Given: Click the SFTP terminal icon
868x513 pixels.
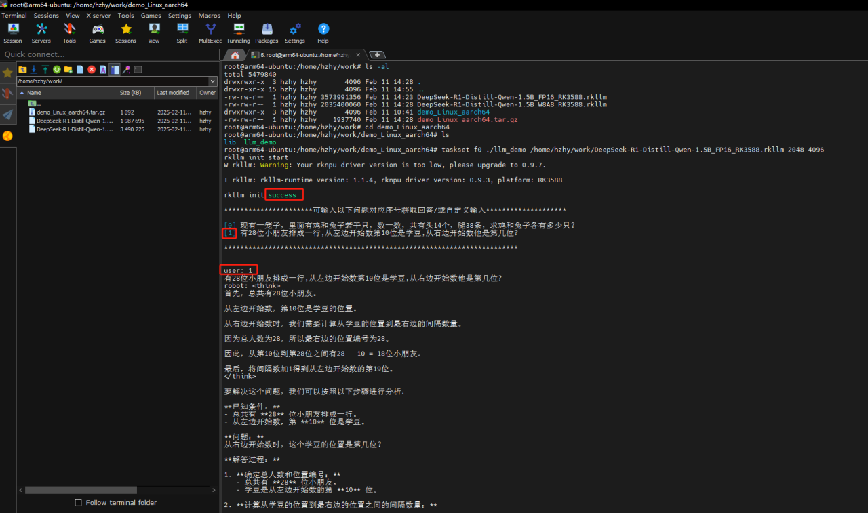Looking at the screenshot, I should (138, 69).
